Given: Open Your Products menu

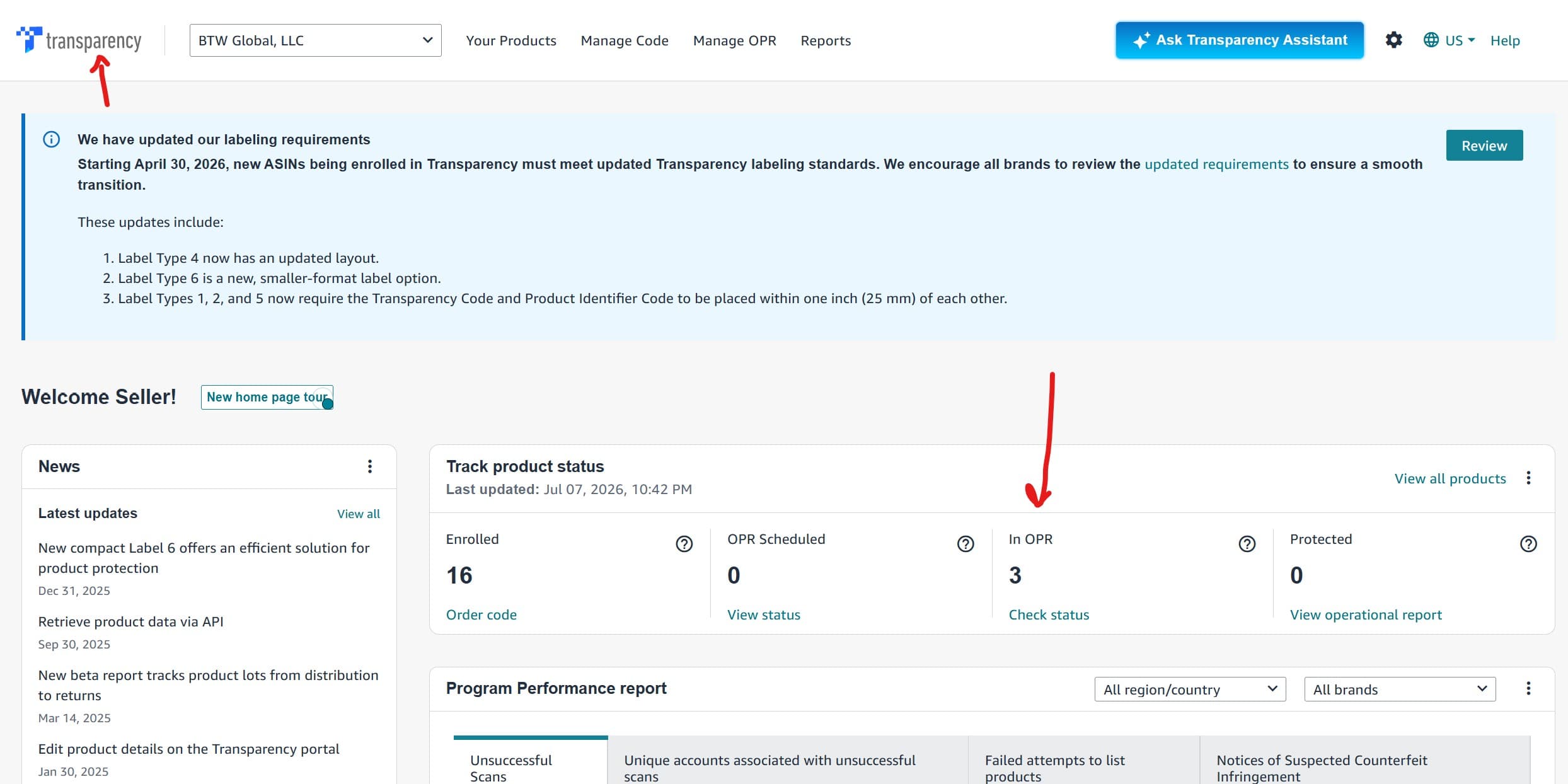Looking at the screenshot, I should tap(511, 40).
